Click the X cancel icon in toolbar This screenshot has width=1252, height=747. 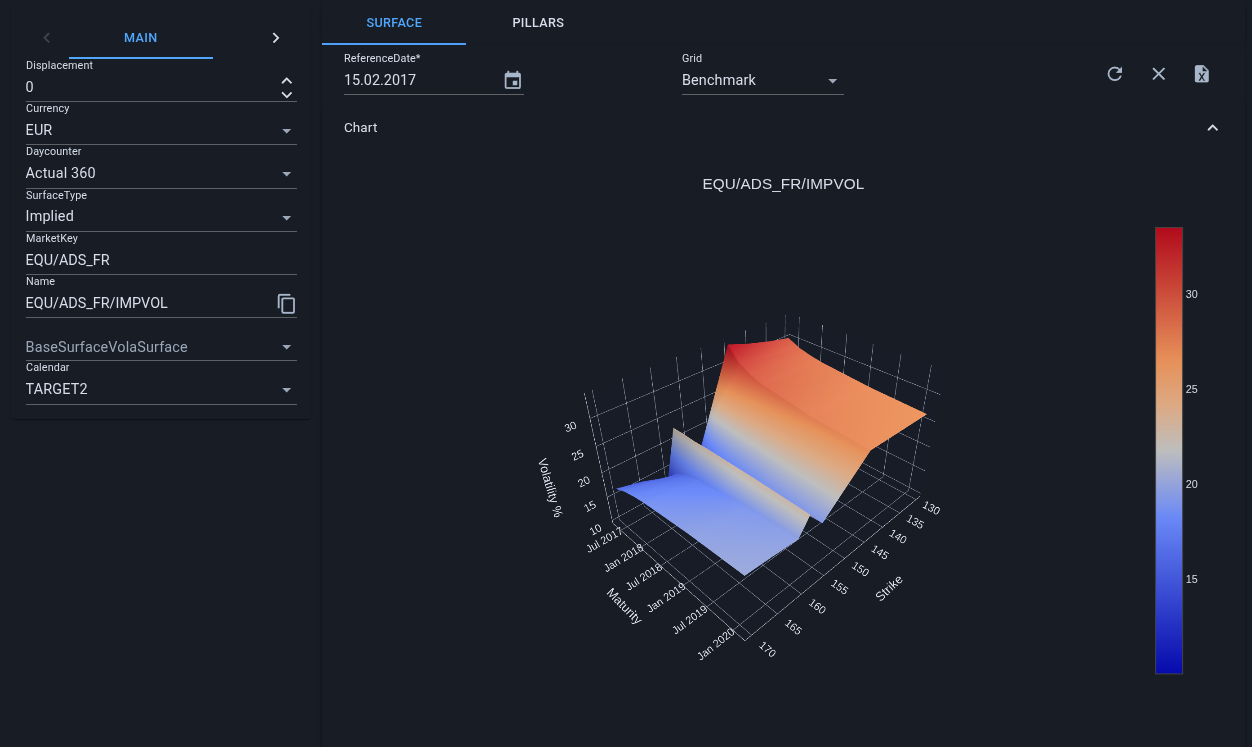1159,74
